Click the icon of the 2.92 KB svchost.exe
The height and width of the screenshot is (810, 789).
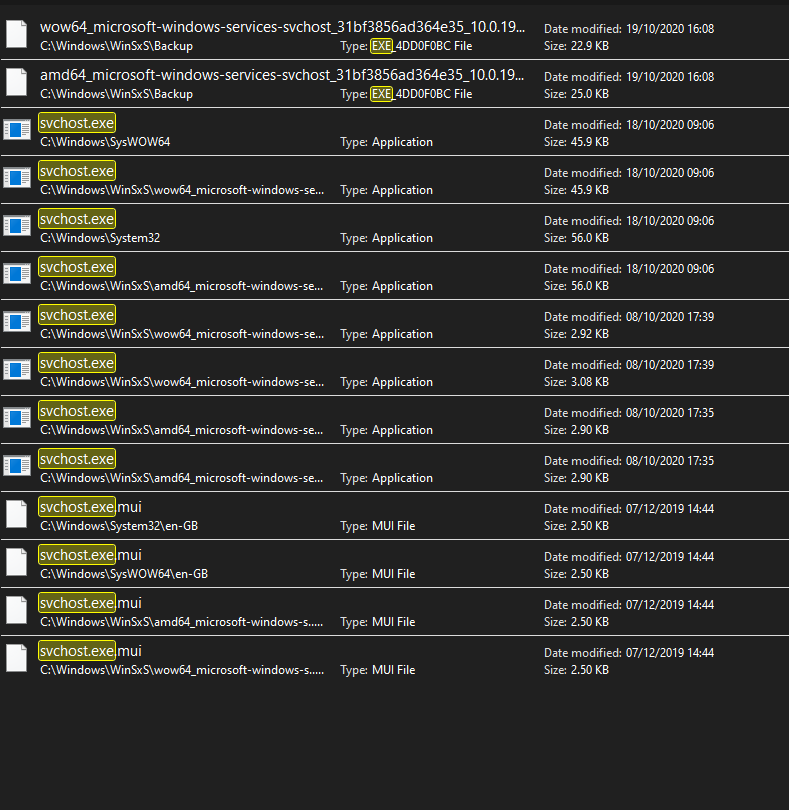coord(17,322)
